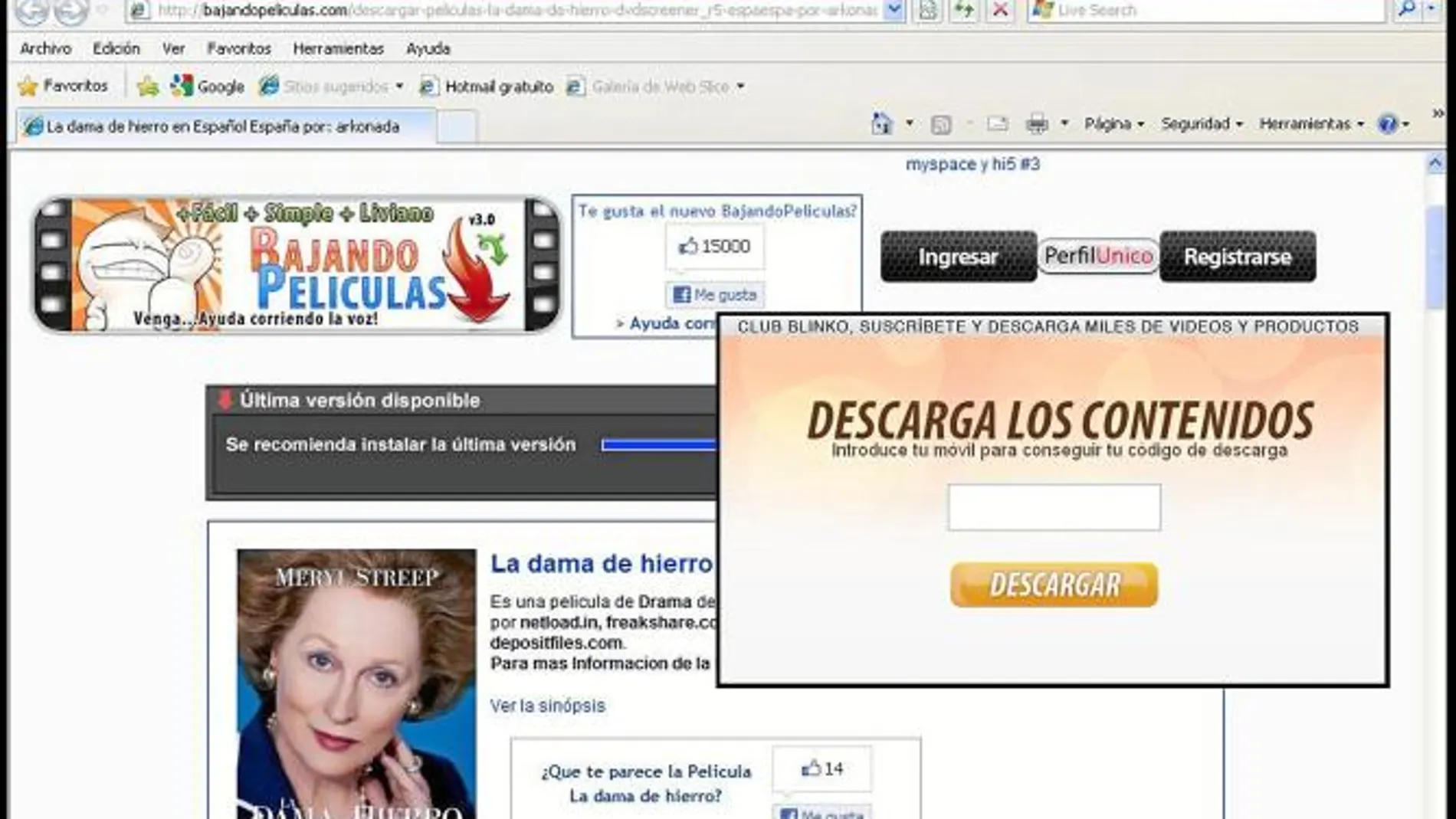Open the Ver menu
The height and width of the screenshot is (819, 1456).
[174, 48]
